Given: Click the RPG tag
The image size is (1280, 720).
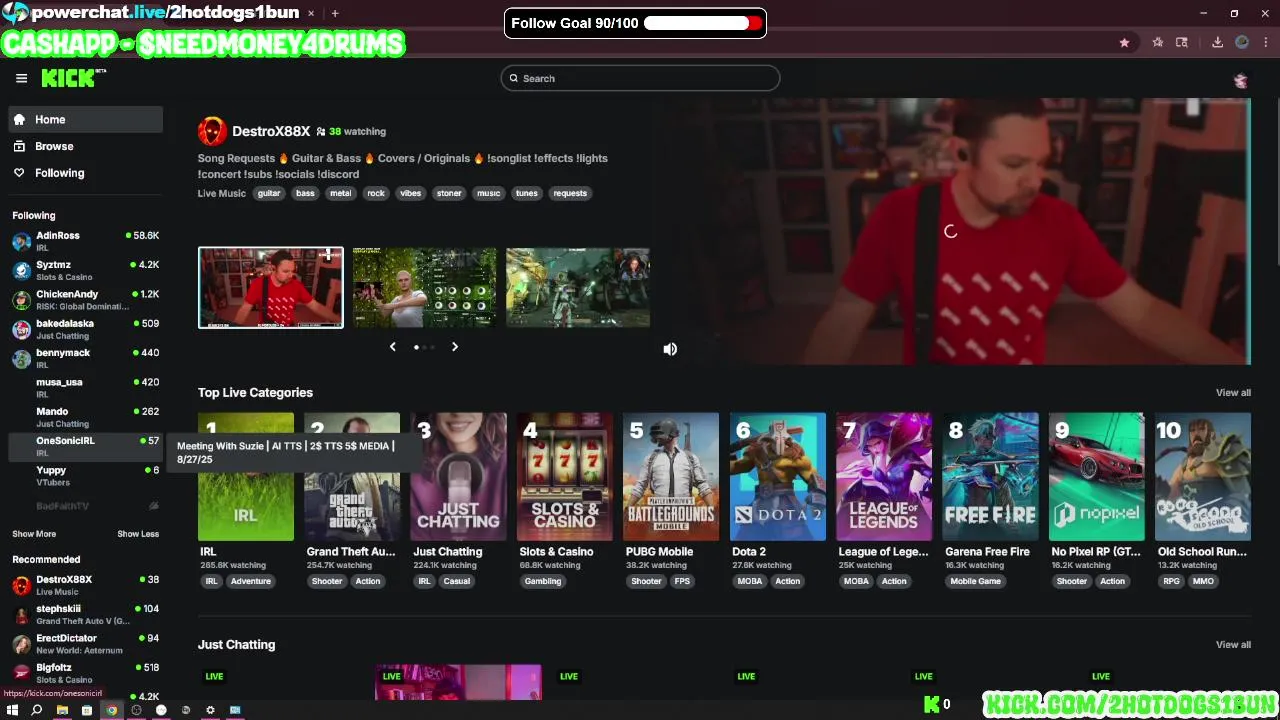Looking at the screenshot, I should (x=1171, y=581).
